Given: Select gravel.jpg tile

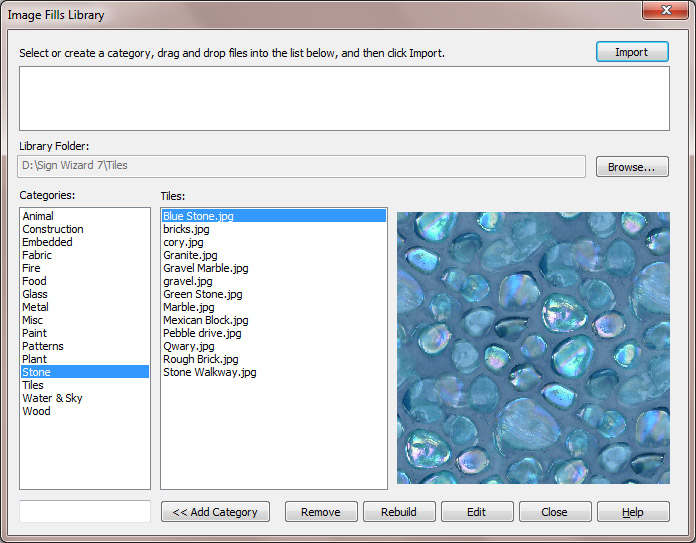Looking at the screenshot, I should pyautogui.click(x=274, y=281).
